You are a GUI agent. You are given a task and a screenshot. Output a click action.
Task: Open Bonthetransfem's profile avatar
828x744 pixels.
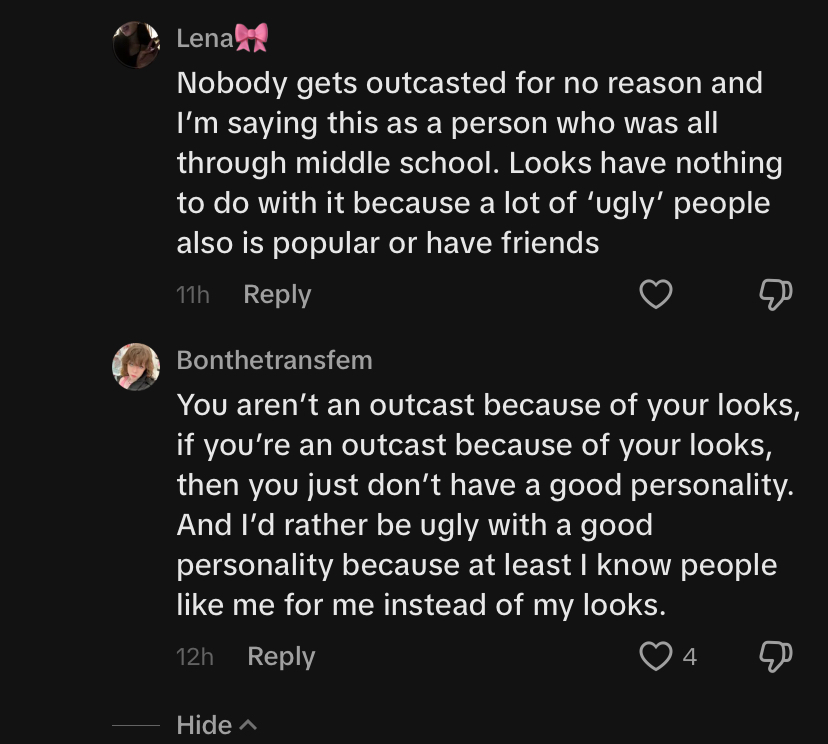coord(136,366)
